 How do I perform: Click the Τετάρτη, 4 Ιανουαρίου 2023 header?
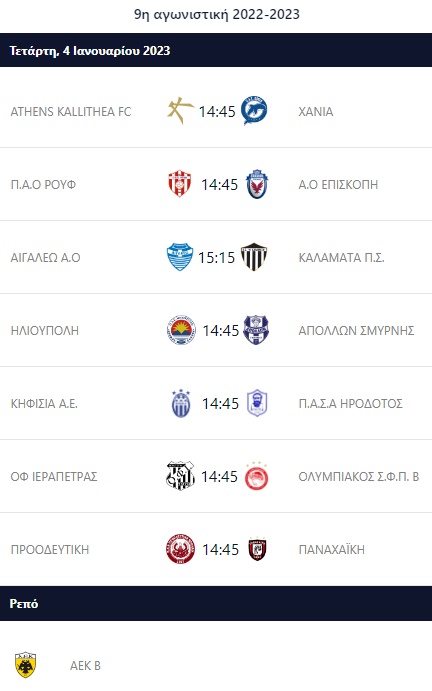pos(90,51)
